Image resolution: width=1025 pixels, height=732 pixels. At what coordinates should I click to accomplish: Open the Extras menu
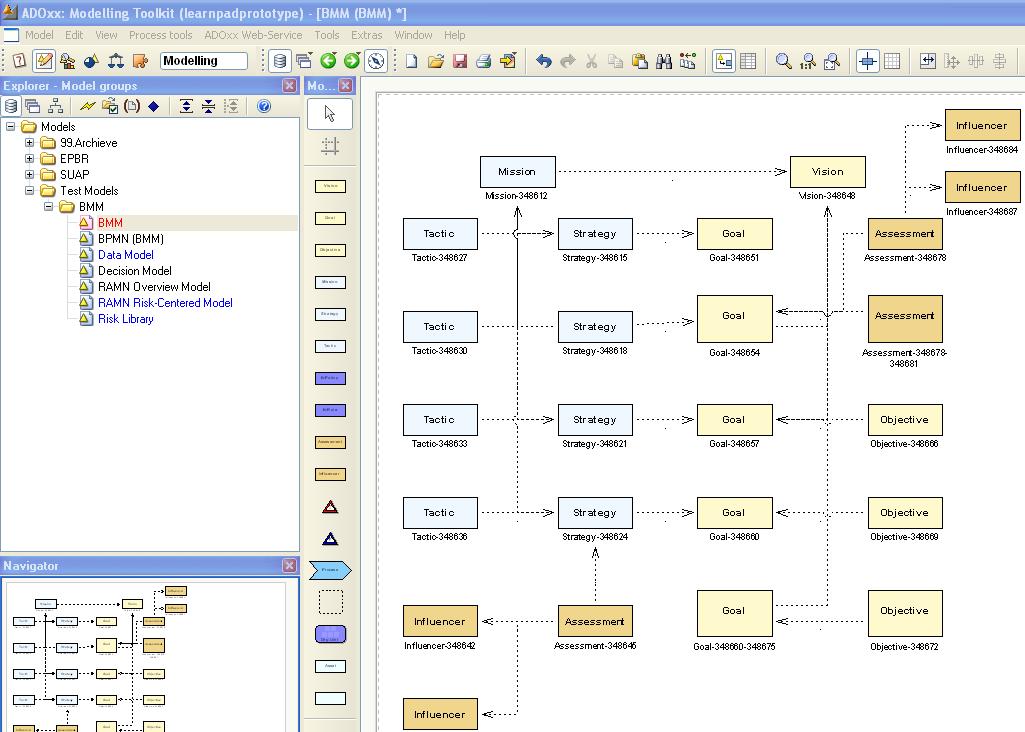coord(367,35)
